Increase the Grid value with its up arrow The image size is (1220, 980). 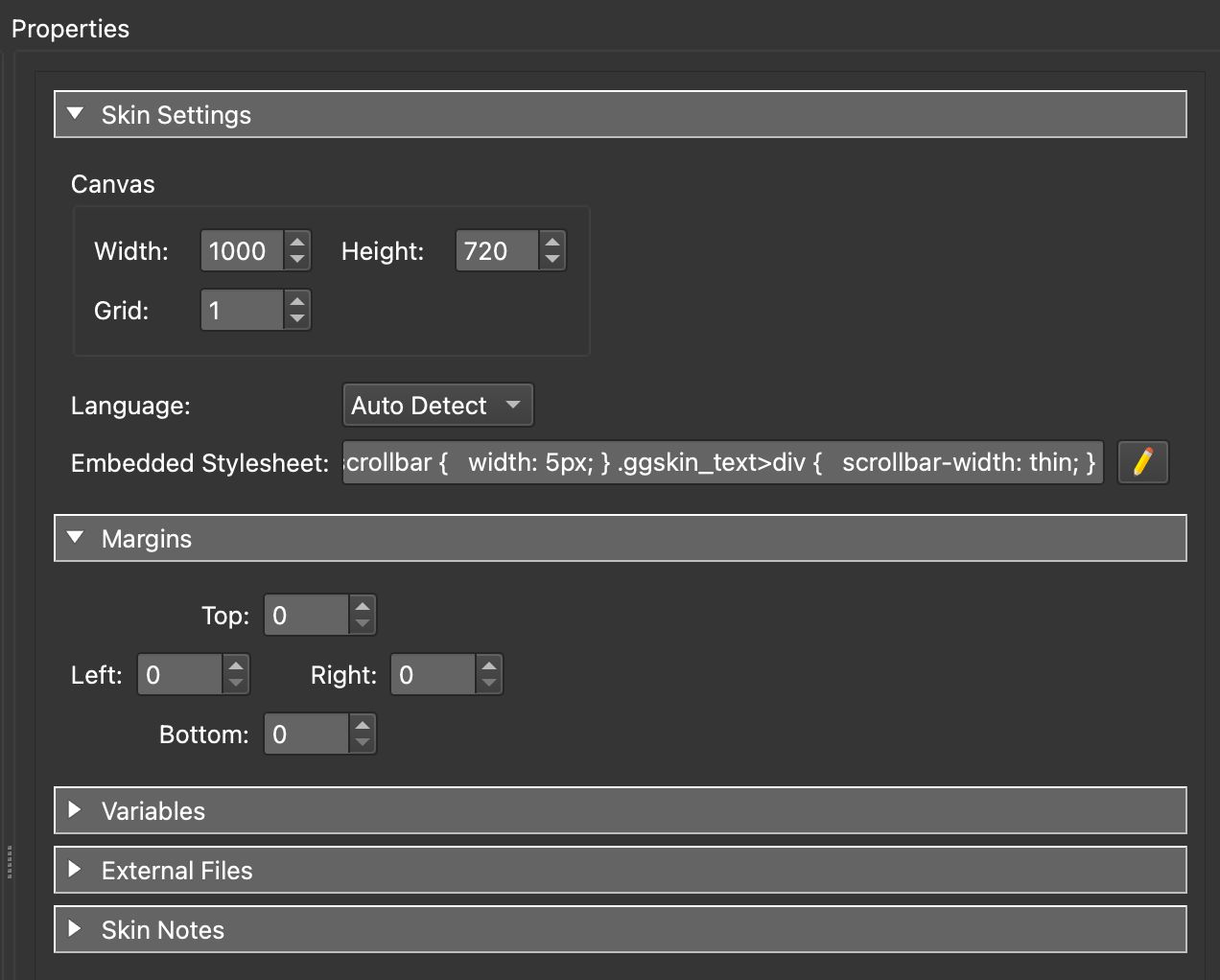point(297,302)
